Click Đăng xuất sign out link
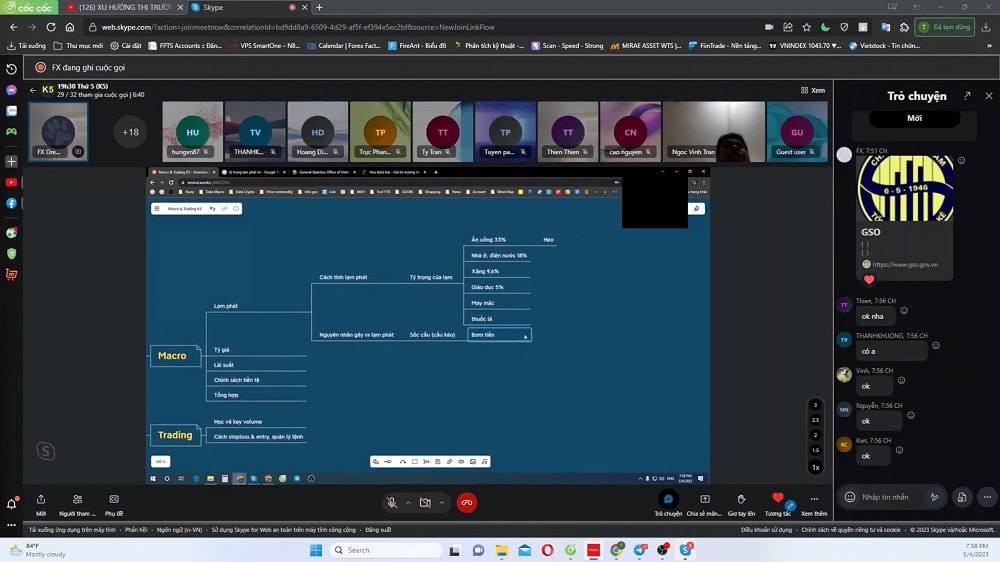The height and width of the screenshot is (562, 1000). point(378,529)
